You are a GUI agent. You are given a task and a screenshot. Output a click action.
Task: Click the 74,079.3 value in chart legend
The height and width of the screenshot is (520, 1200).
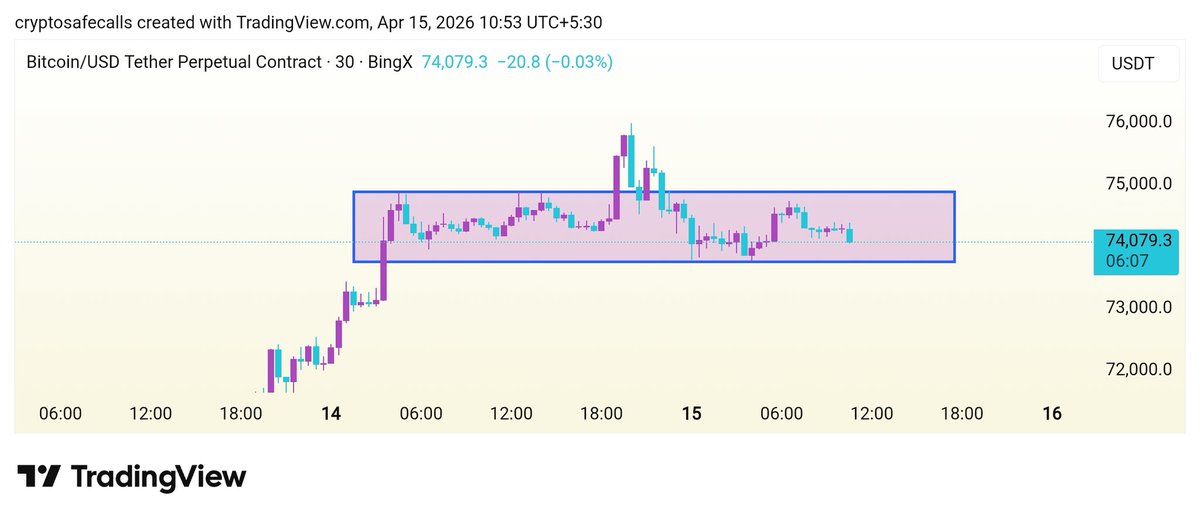point(455,62)
